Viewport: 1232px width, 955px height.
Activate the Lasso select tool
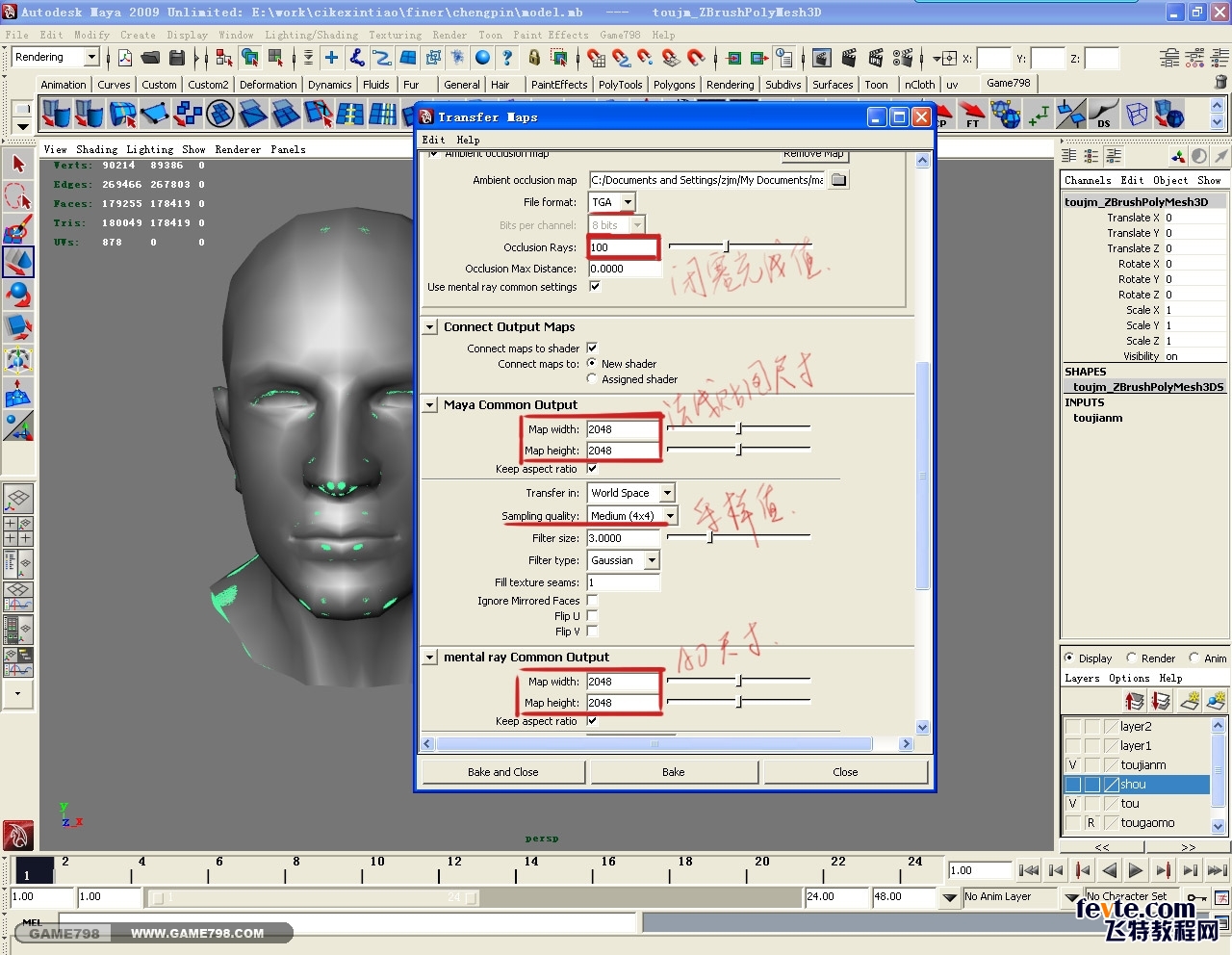(18, 196)
